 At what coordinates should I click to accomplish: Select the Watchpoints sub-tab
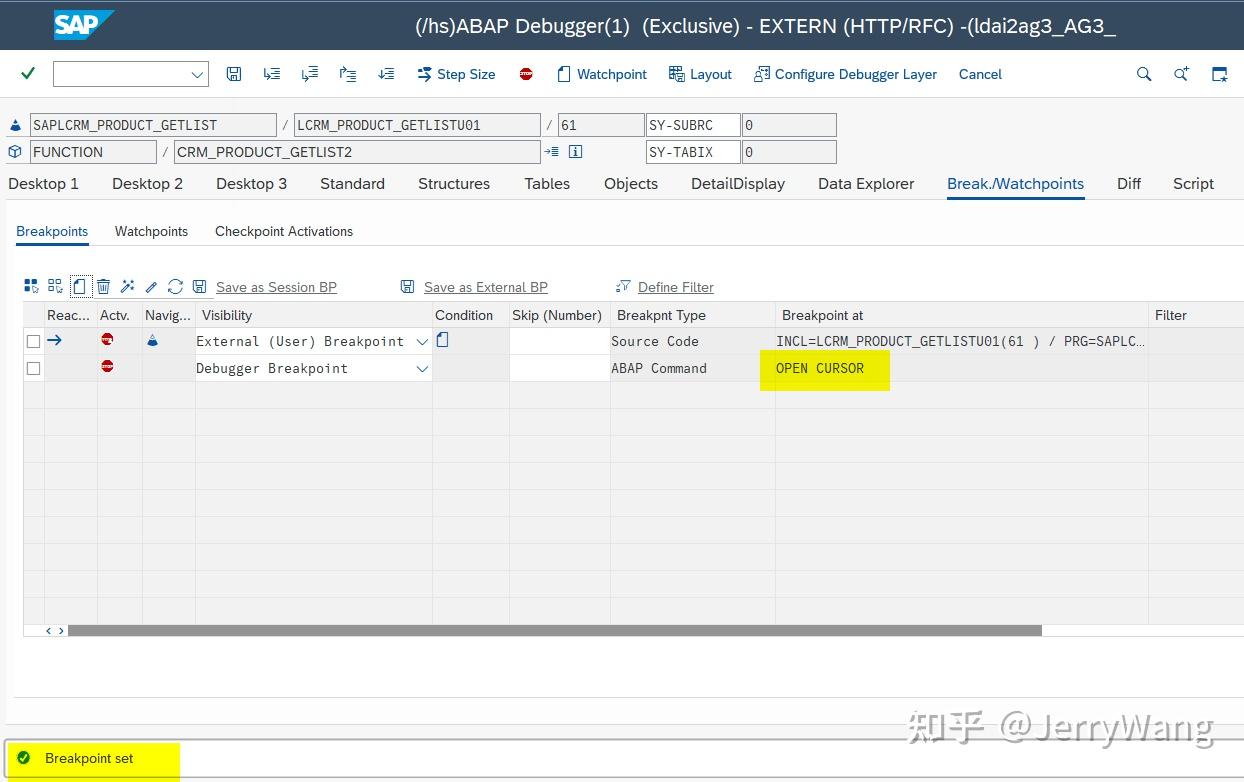pos(151,231)
